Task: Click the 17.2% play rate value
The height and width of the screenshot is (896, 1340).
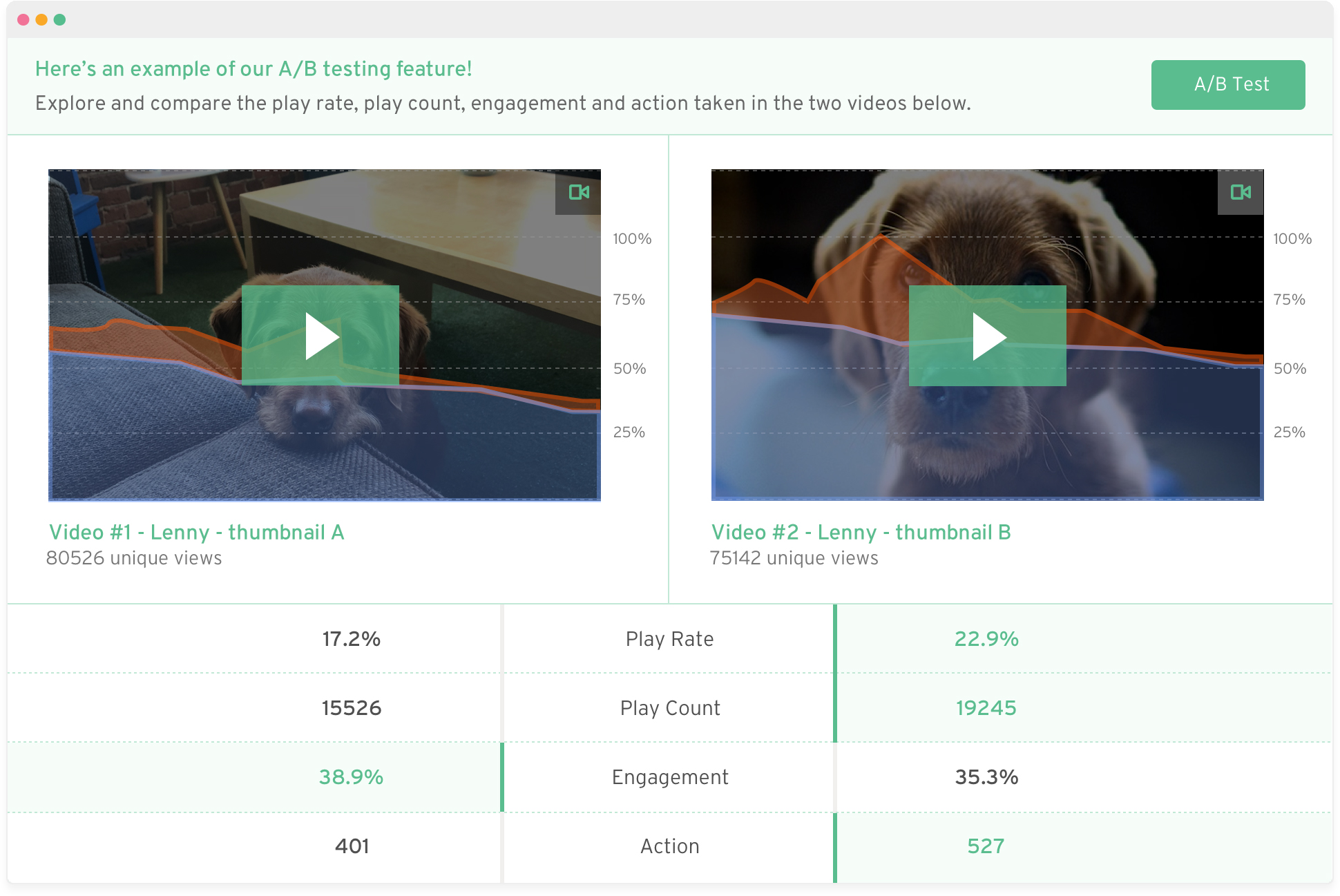Action: pyautogui.click(x=351, y=639)
